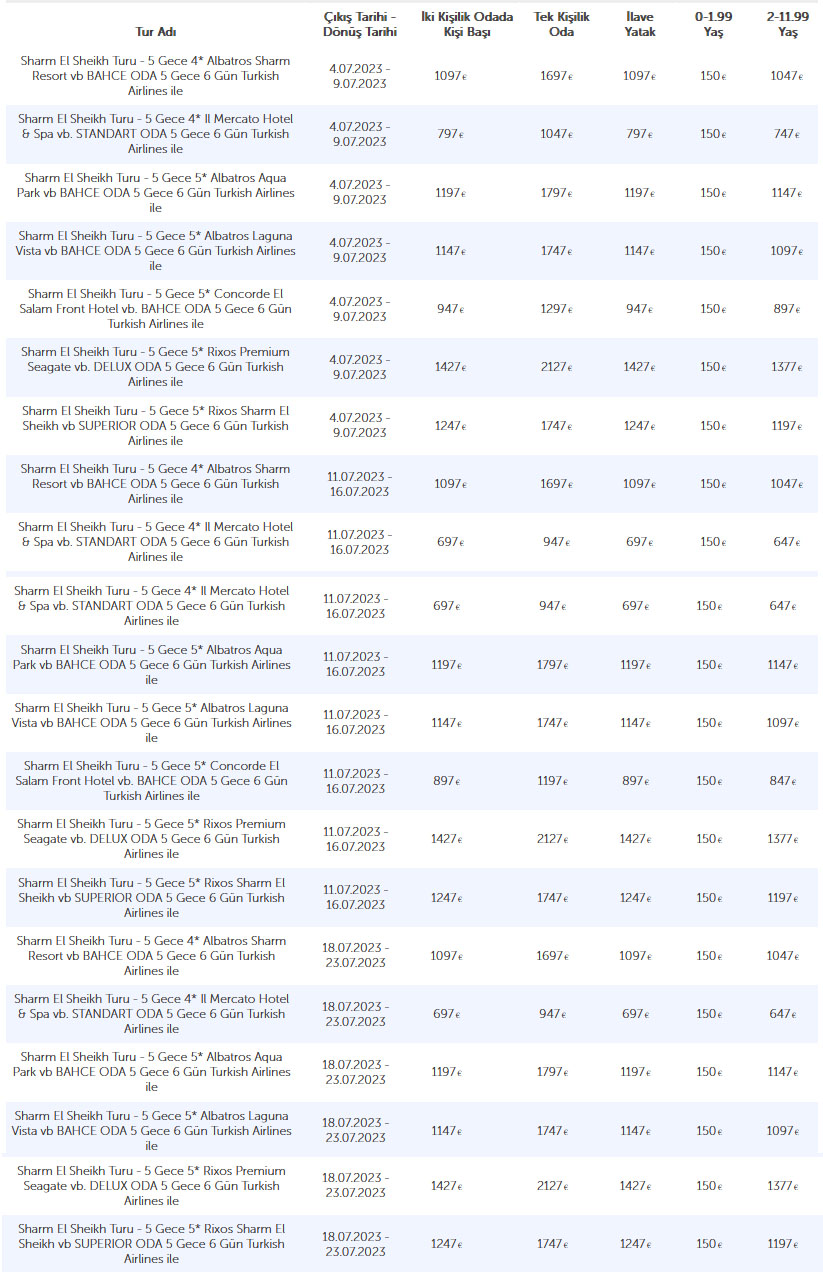823x1287 pixels.
Task: Open the Il Mercato tour departing 4.07.2023
Action: tap(154, 134)
